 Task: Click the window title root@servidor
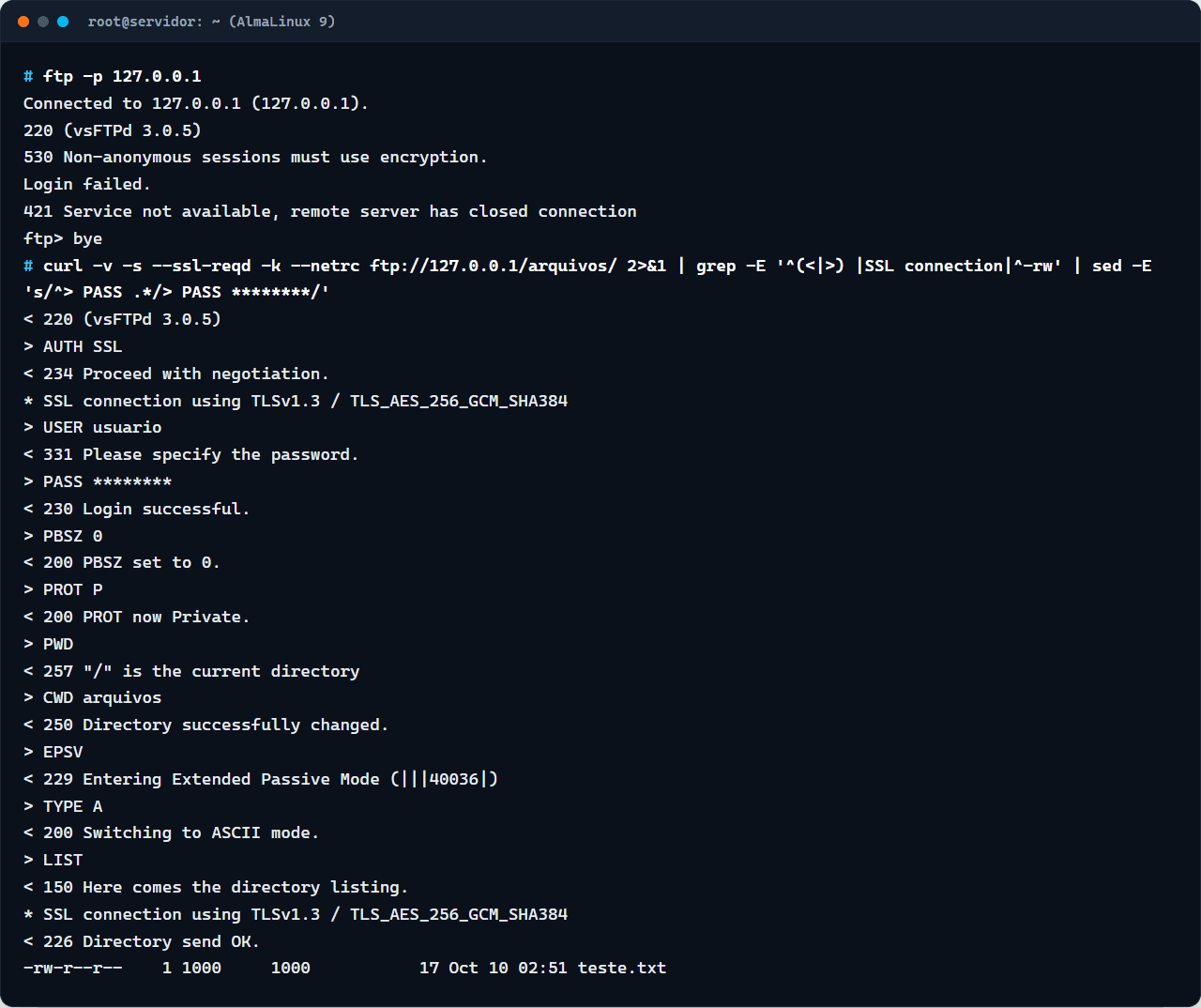pyautogui.click(x=211, y=22)
